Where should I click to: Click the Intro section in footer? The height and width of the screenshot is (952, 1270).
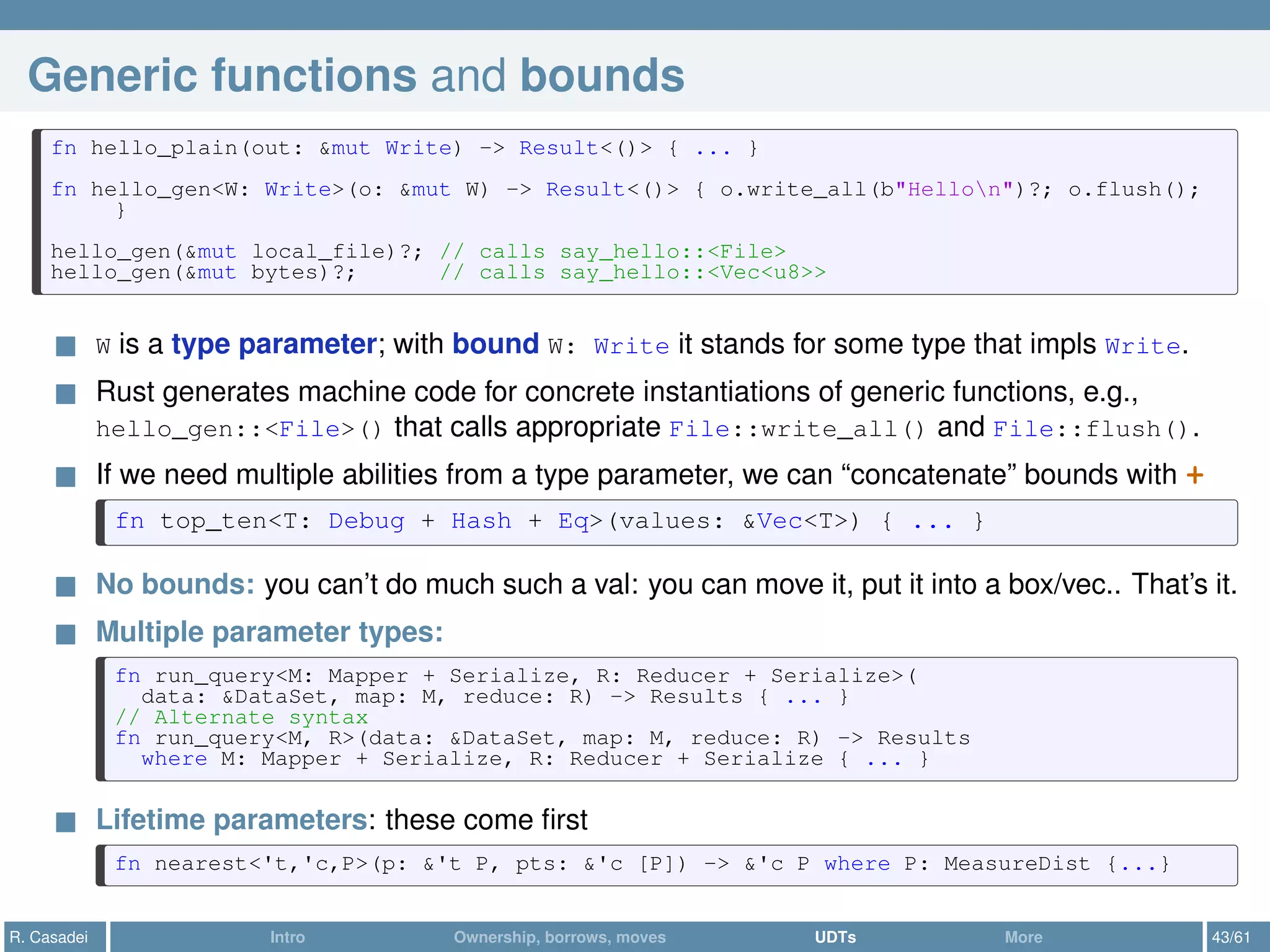pyautogui.click(x=287, y=937)
